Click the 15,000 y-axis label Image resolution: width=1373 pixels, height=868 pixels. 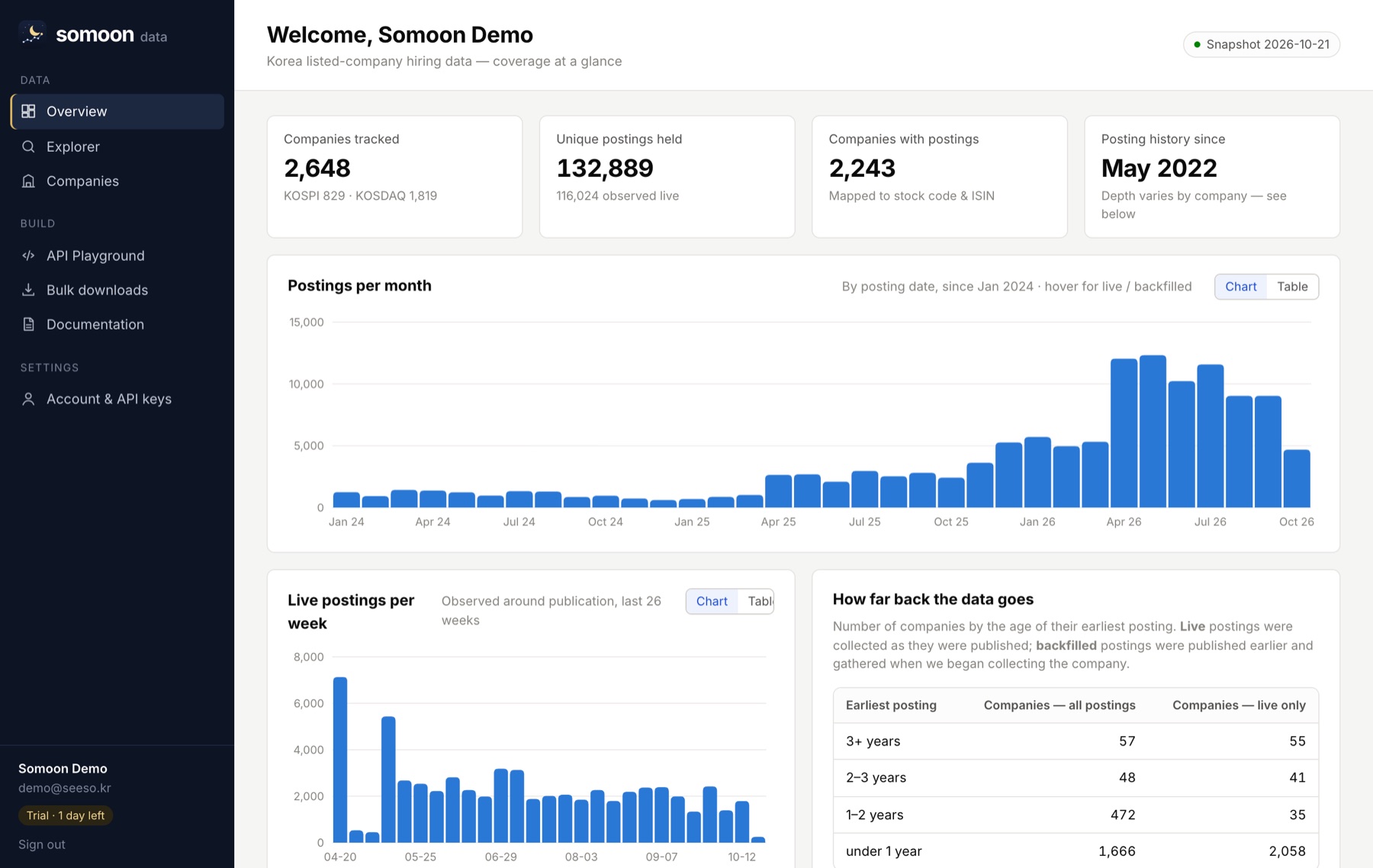pyautogui.click(x=307, y=323)
